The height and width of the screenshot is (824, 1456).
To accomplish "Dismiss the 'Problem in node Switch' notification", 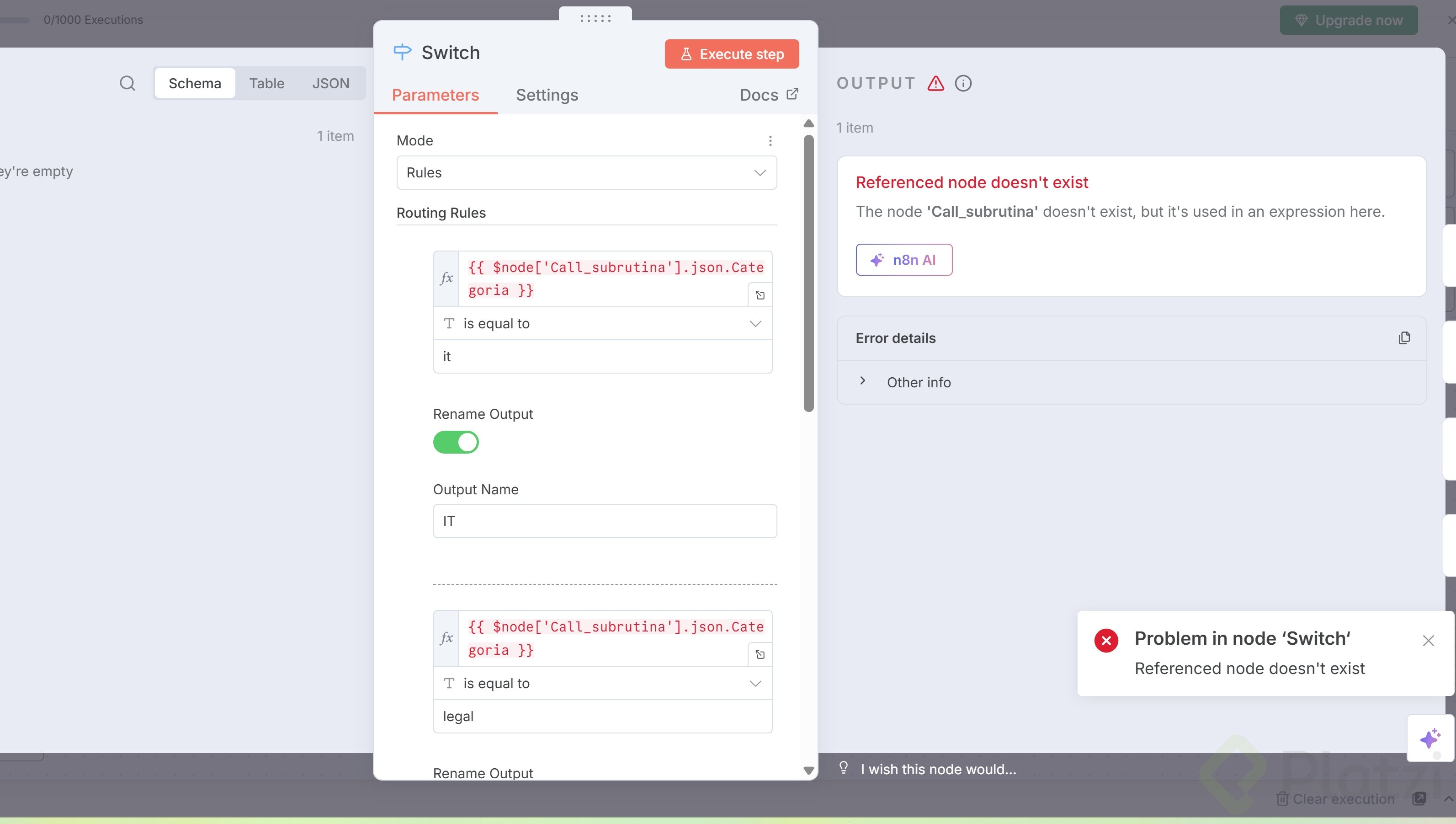I will click(1428, 640).
